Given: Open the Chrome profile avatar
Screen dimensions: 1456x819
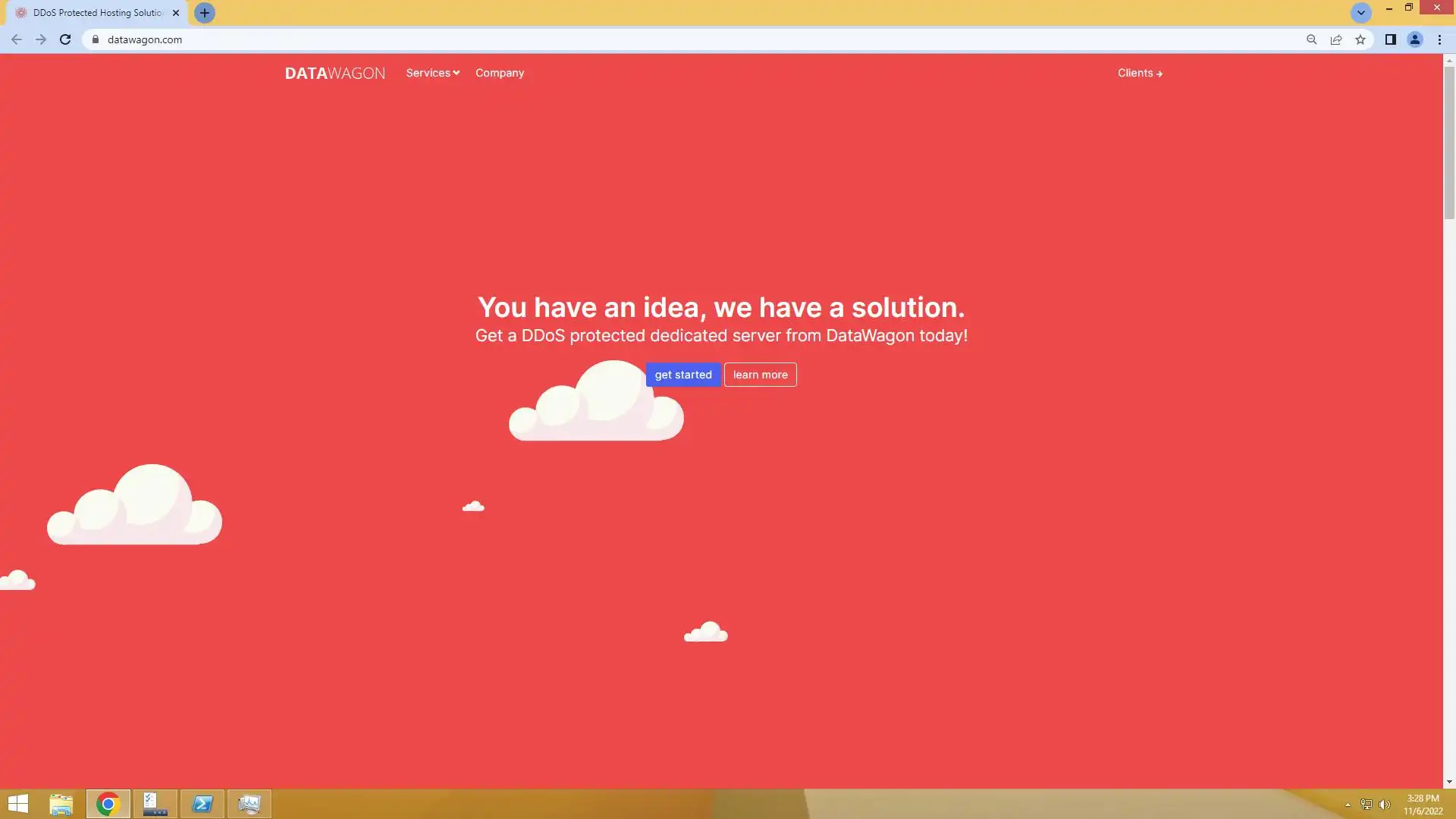Looking at the screenshot, I should tap(1414, 39).
